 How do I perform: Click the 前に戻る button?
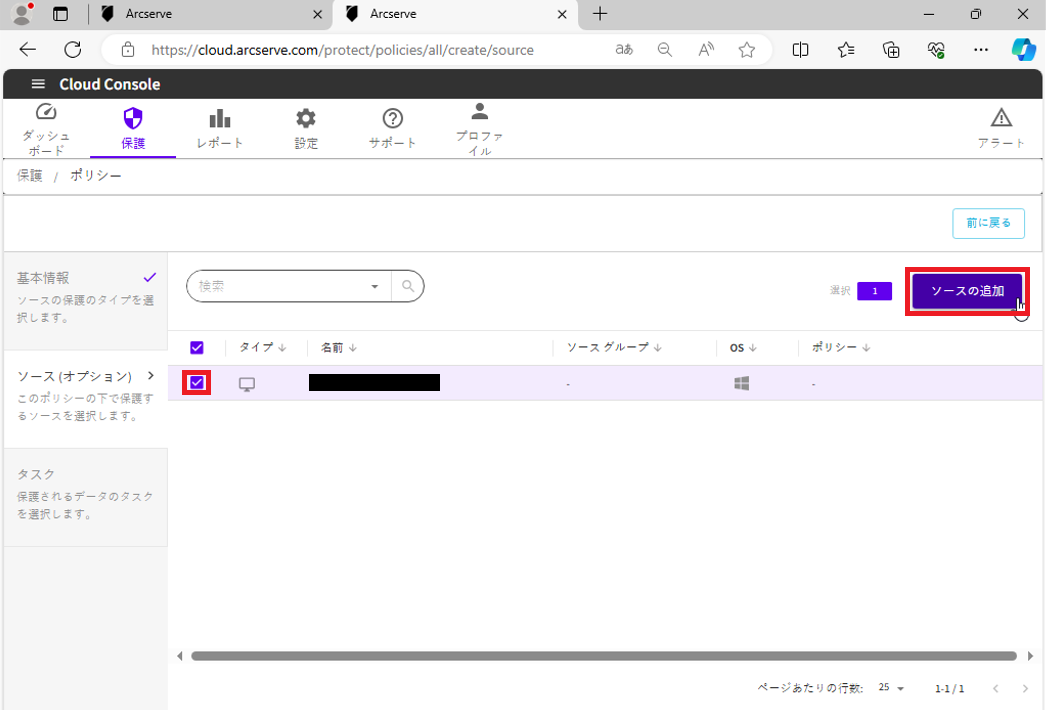point(988,223)
